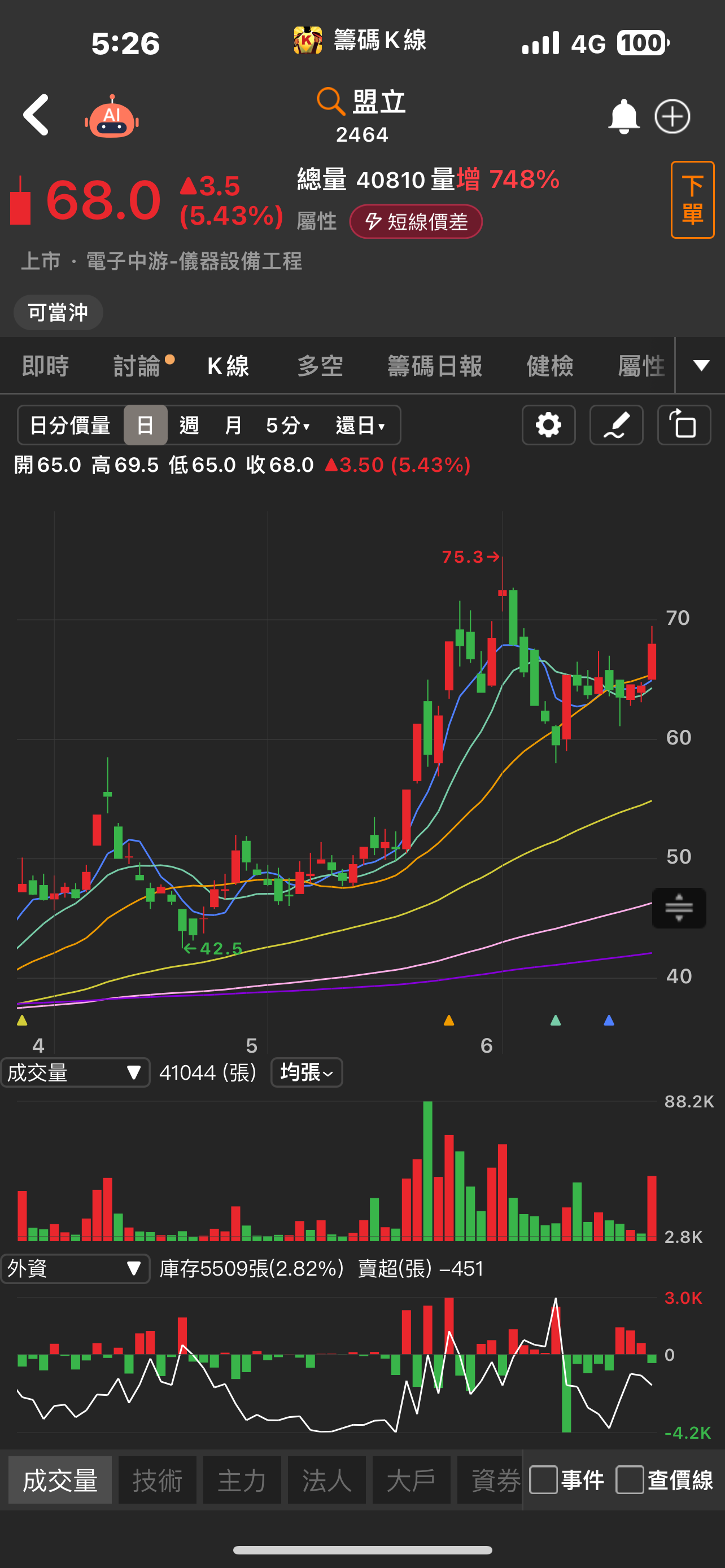Select the chart drawing pen tool

[616, 425]
